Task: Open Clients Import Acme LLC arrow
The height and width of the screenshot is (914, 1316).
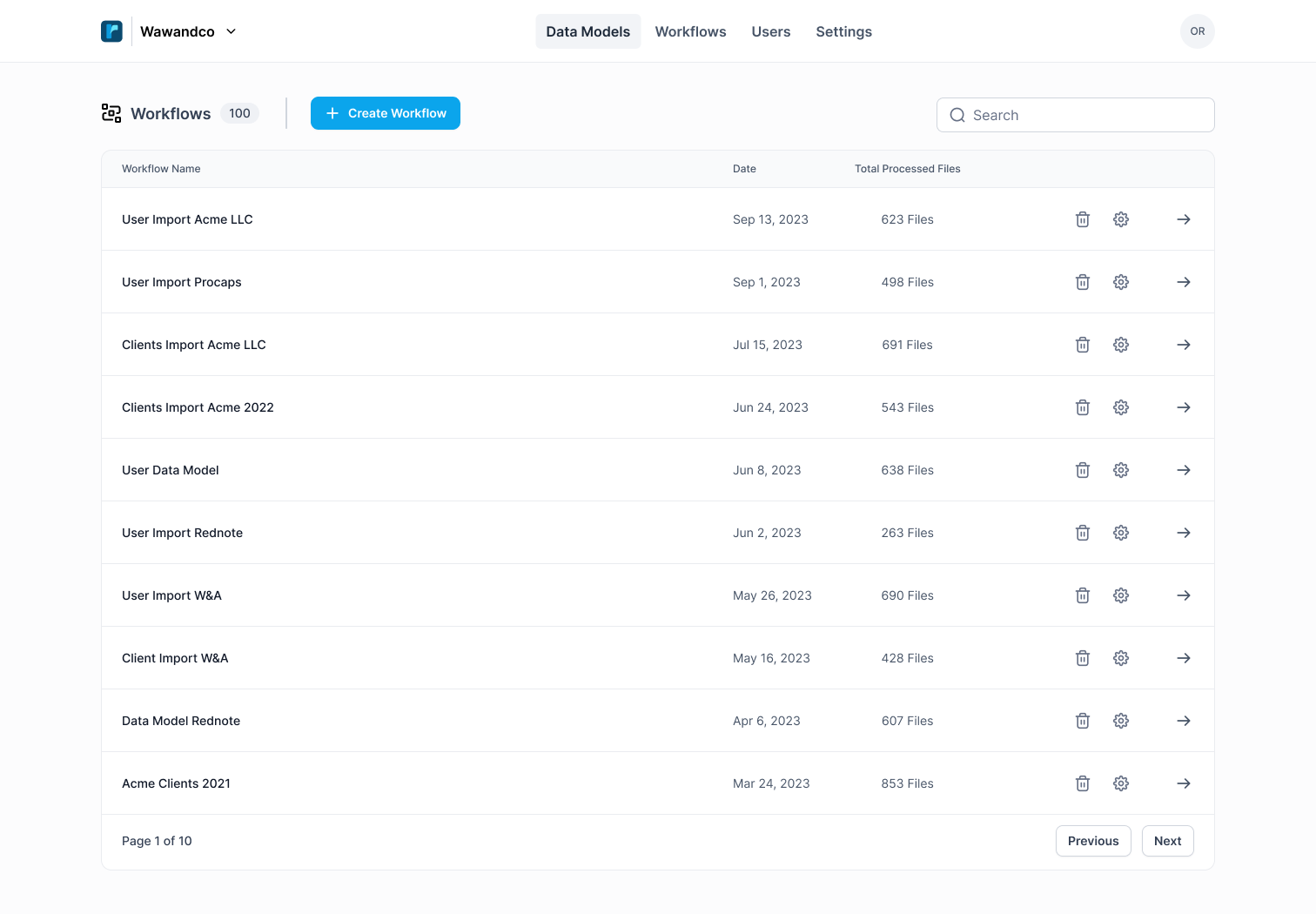Action: coord(1184,345)
